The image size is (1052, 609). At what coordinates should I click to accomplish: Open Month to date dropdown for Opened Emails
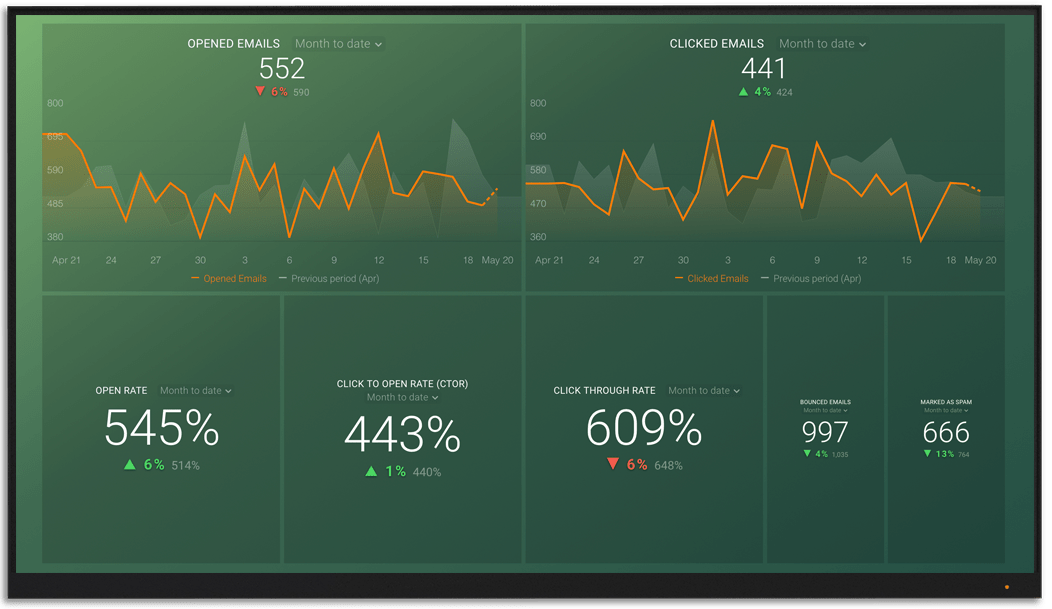pyautogui.click(x=338, y=44)
